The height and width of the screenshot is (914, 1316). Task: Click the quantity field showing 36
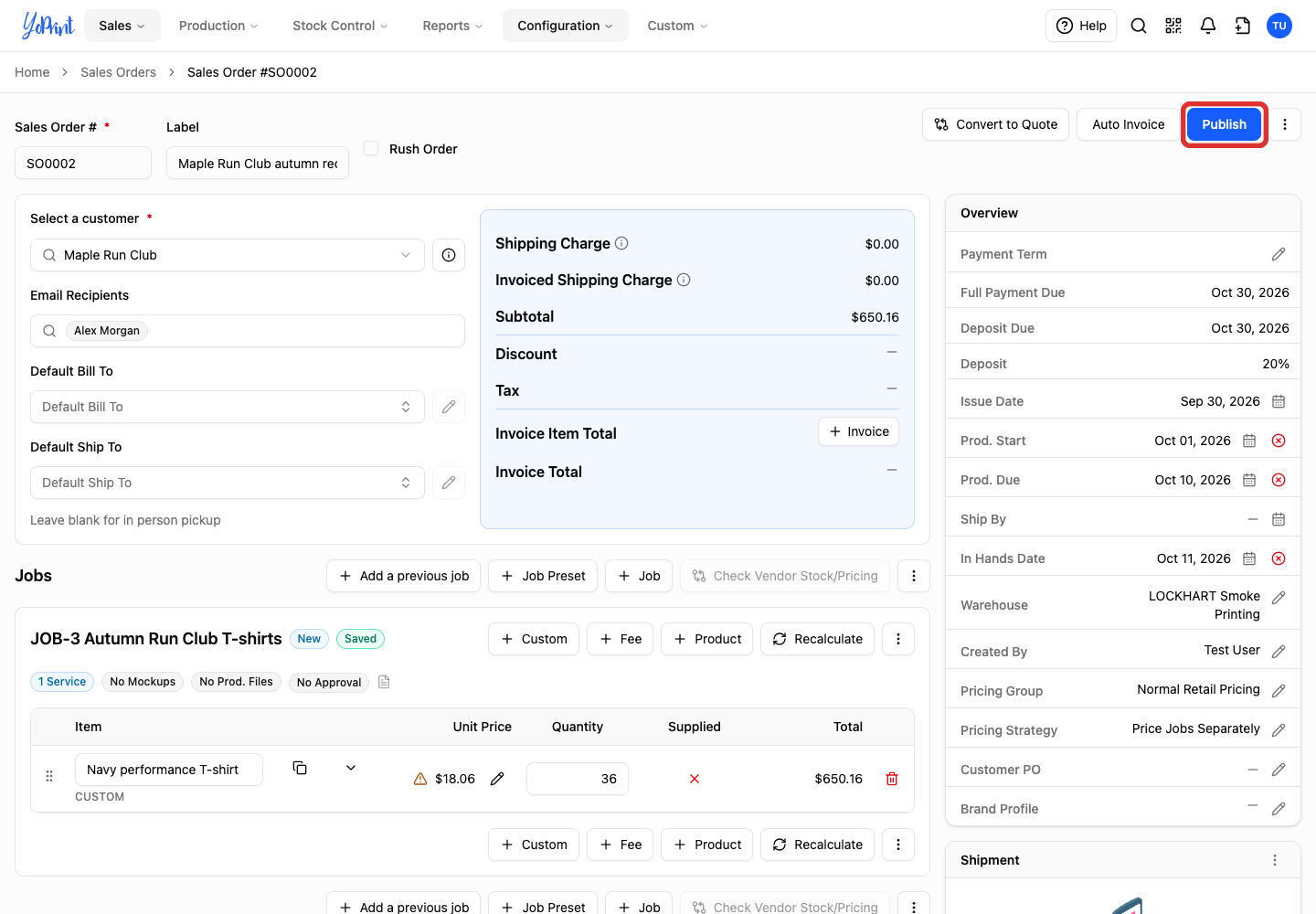tap(578, 779)
